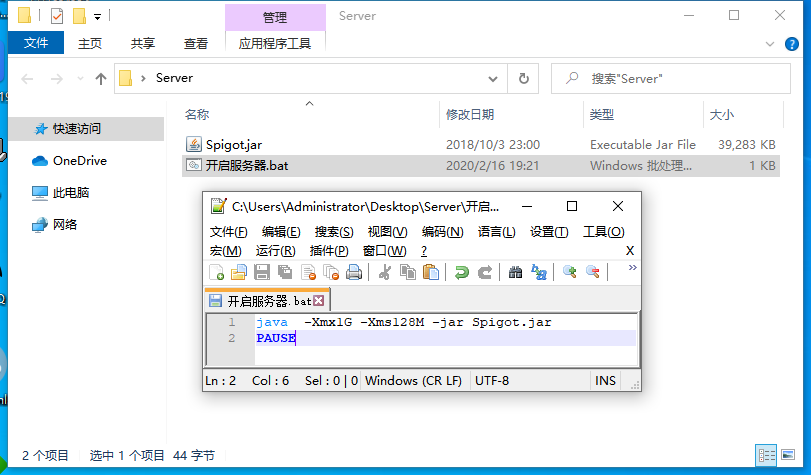The height and width of the screenshot is (475, 811).
Task: Click the X close-document button in menu bar
Action: 629,251
